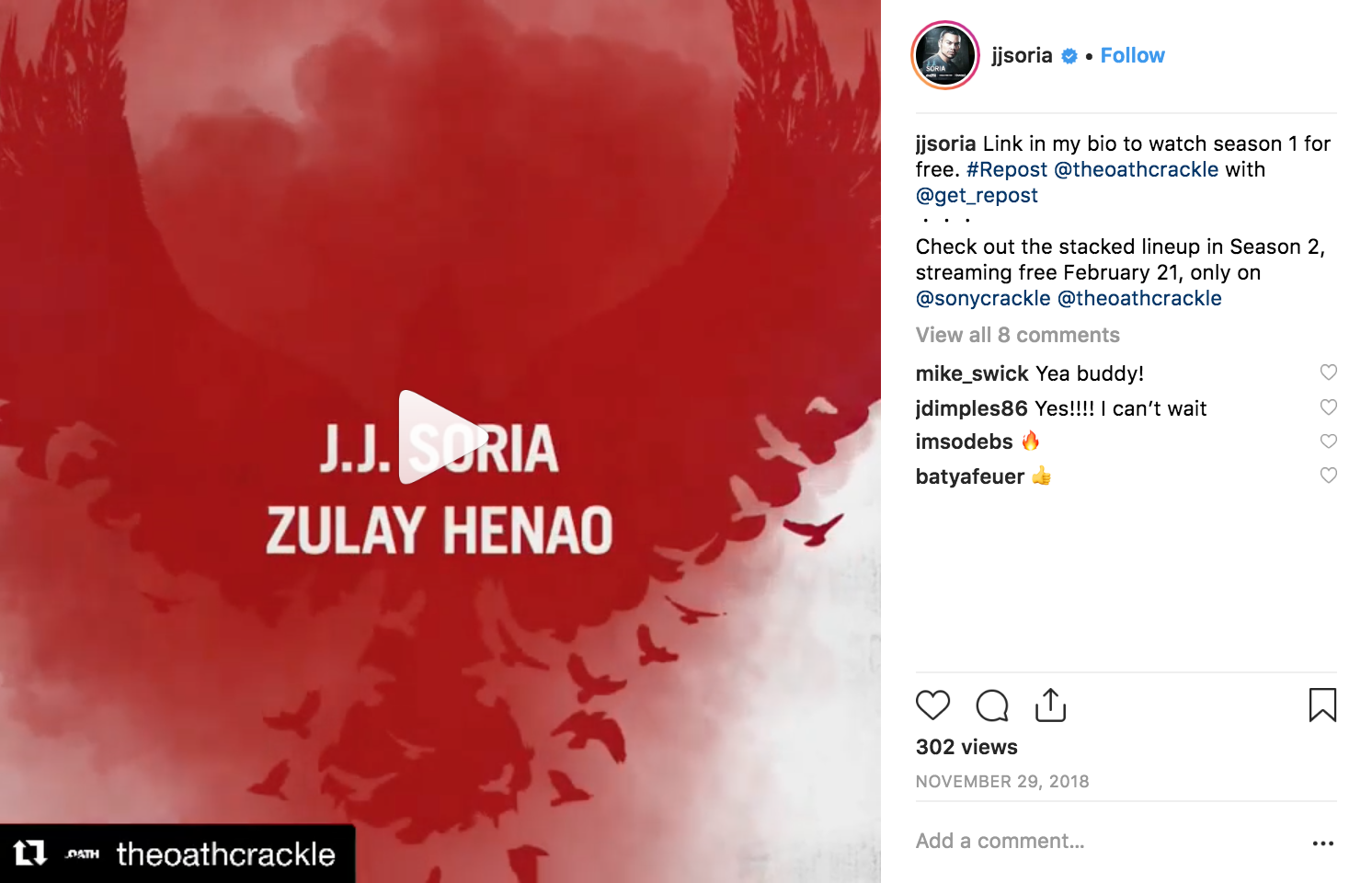Expand View all 8 comments
Viewport: 1372px width, 883px height.
[x=1017, y=335]
